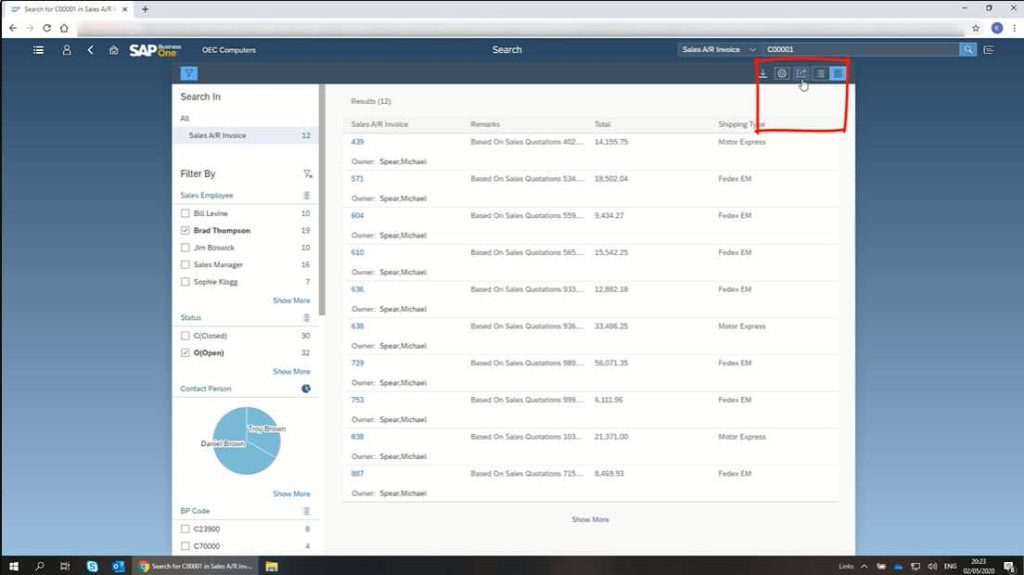The image size is (1024, 575).
Task: Click the share results icon
Action: pos(801,73)
